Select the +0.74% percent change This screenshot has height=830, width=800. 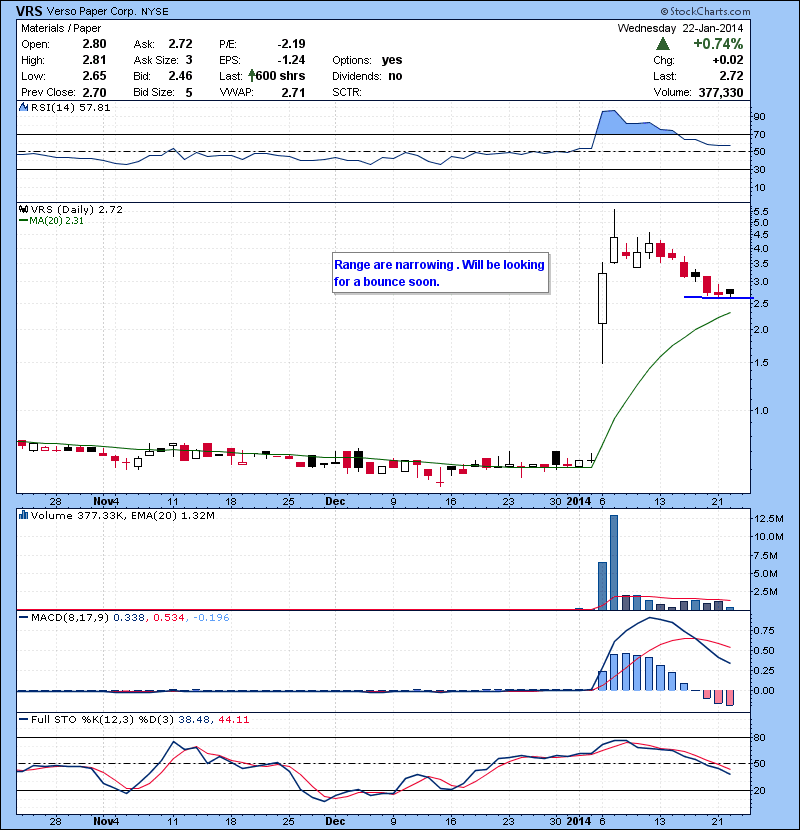tap(718, 43)
